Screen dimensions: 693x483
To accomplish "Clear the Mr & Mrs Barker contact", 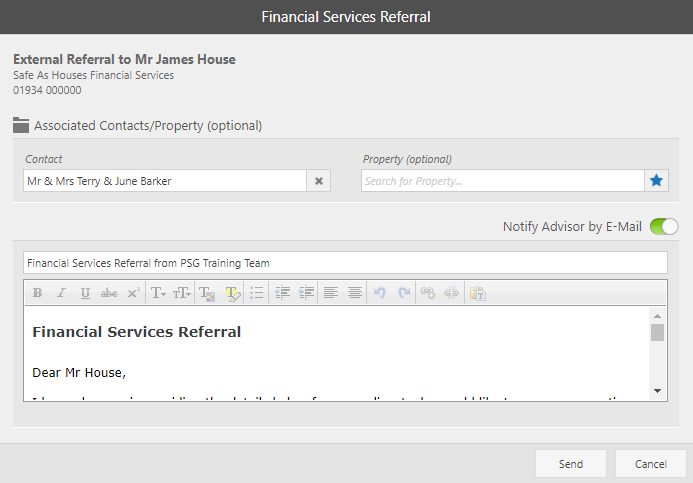I will pos(319,181).
